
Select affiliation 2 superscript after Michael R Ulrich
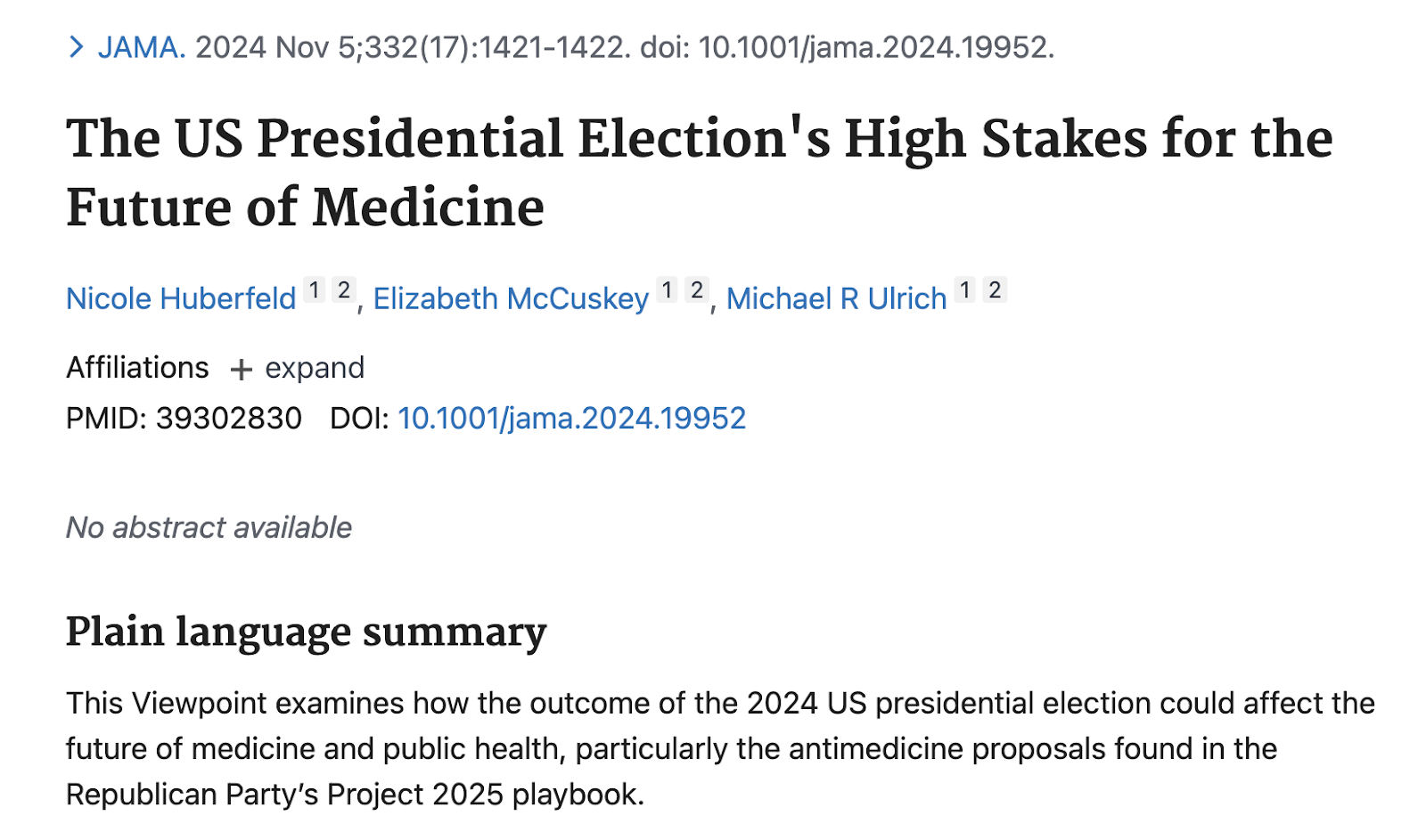(x=995, y=290)
